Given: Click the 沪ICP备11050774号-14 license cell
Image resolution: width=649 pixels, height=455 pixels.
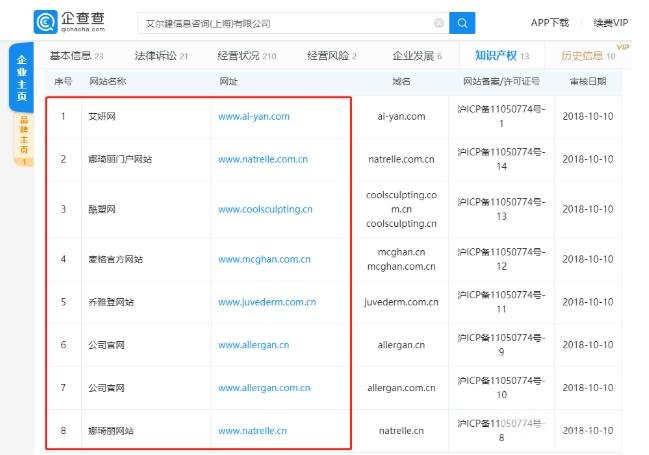Looking at the screenshot, I should tap(501, 159).
